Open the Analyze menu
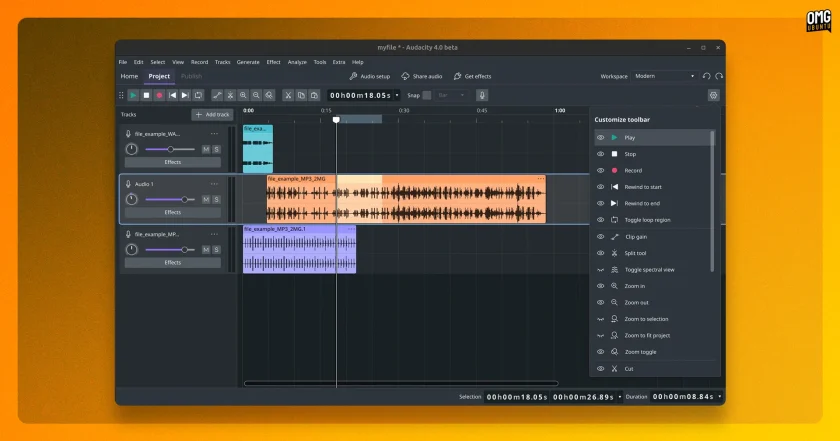The height and width of the screenshot is (441, 840). (x=297, y=62)
